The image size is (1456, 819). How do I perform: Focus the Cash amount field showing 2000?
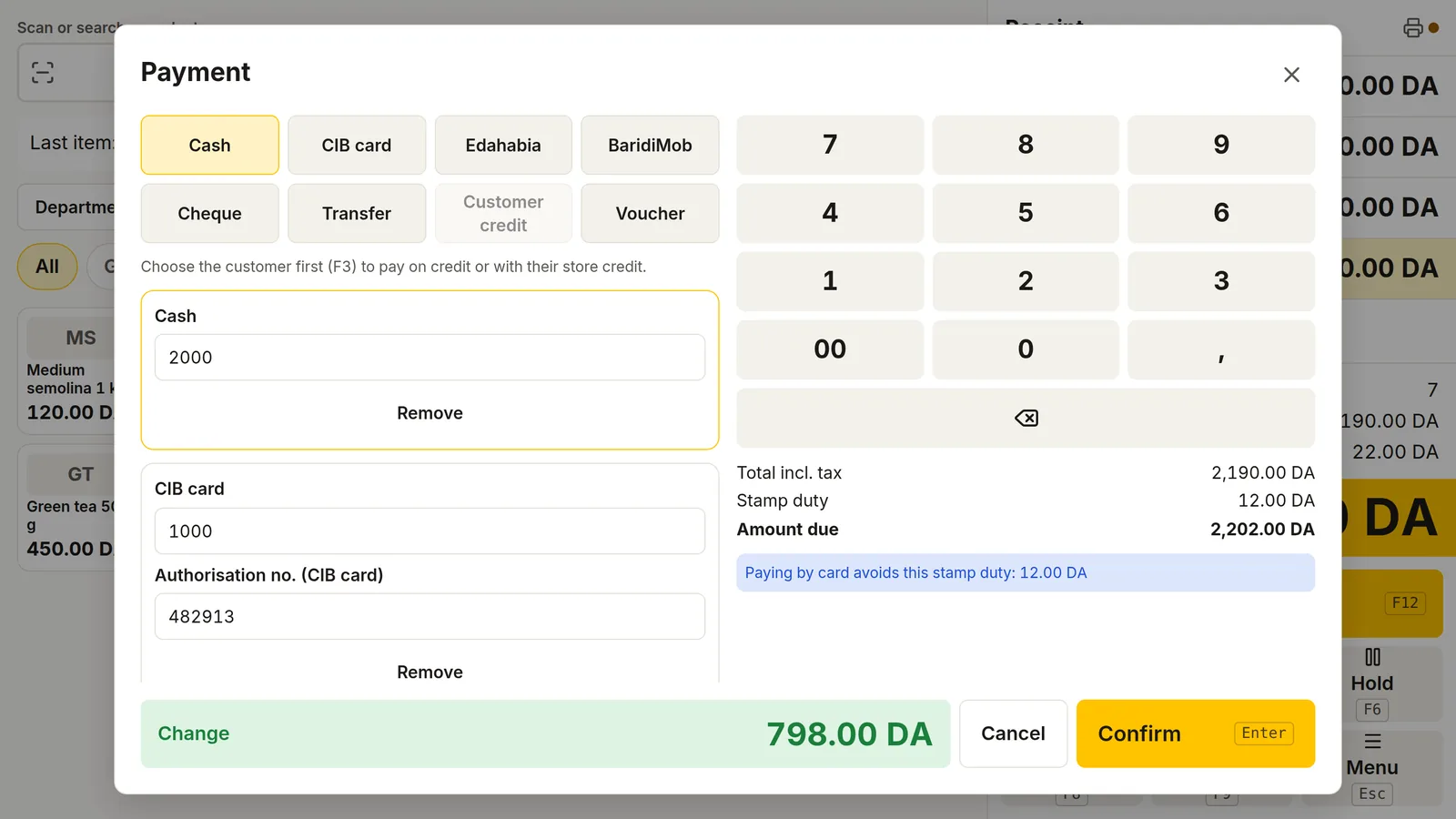[430, 358]
